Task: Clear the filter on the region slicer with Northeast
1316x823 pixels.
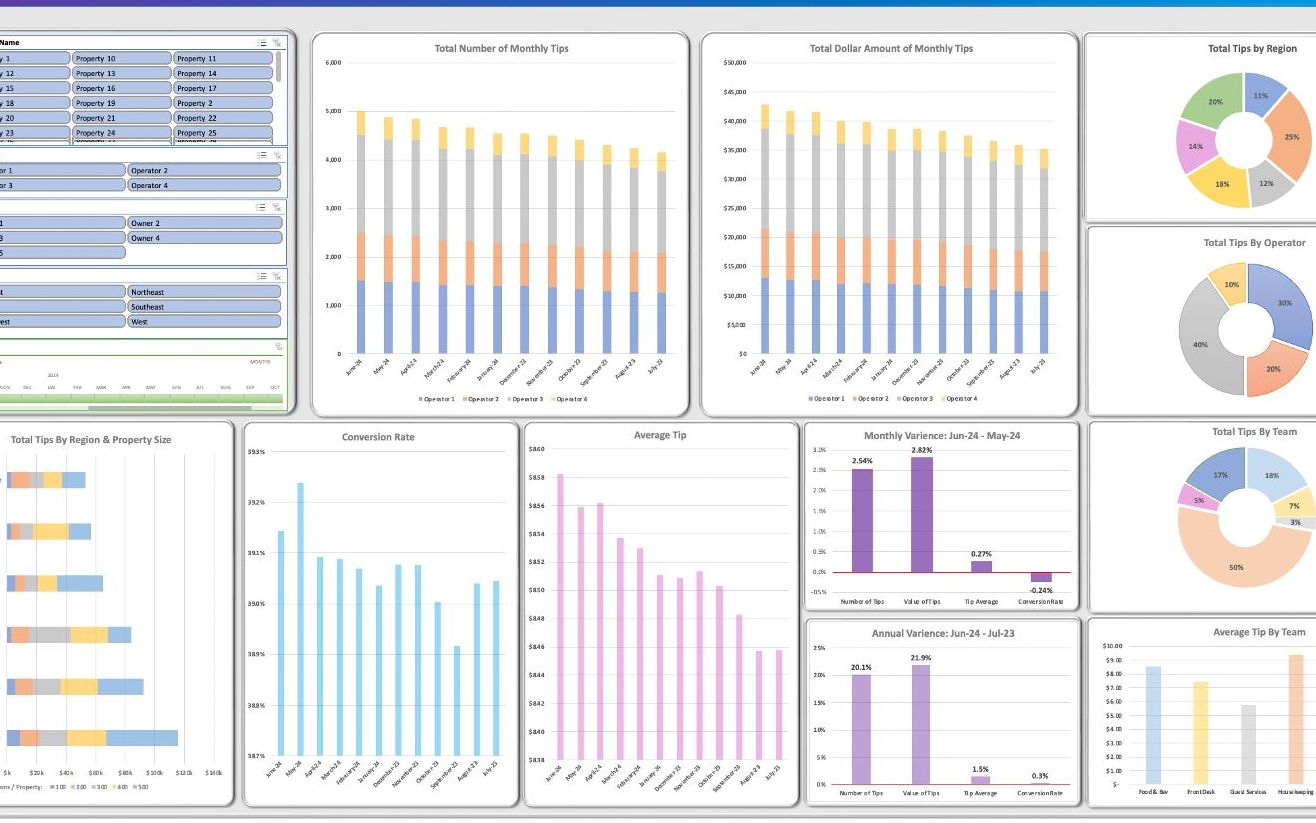Action: click(277, 276)
